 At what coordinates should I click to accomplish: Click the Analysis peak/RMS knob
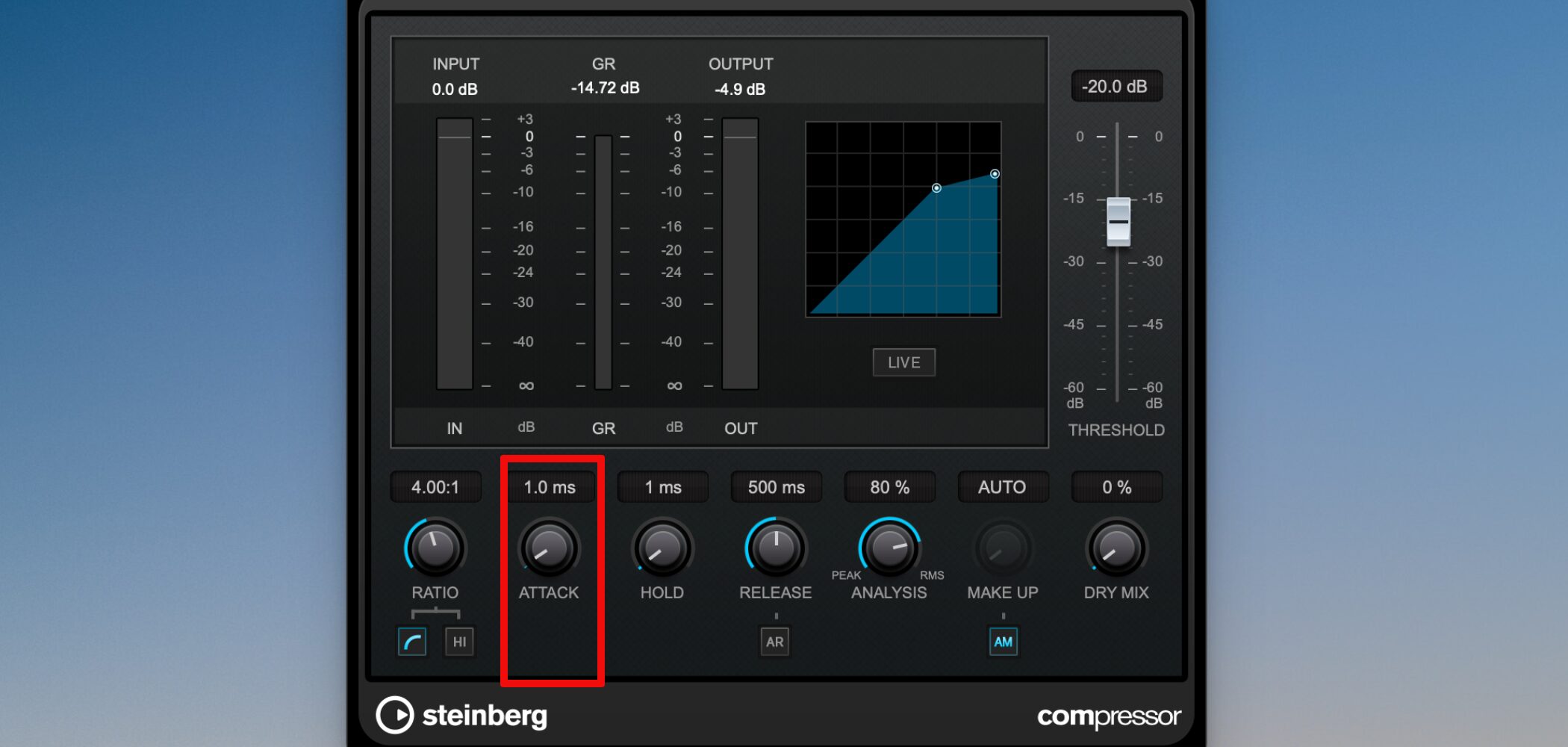click(x=889, y=548)
